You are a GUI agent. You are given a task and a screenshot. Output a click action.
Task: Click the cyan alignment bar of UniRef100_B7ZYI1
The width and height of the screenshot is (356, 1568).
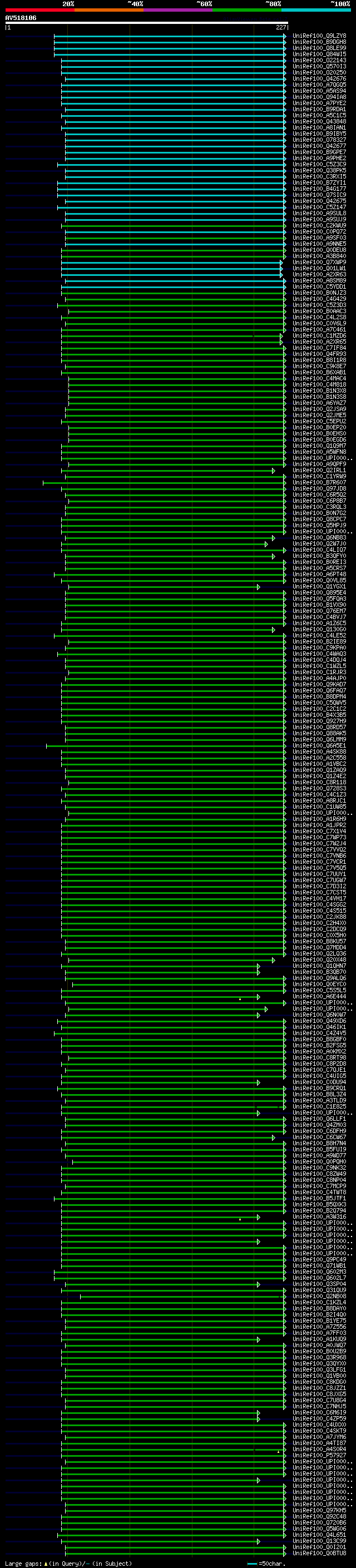pos(172,182)
